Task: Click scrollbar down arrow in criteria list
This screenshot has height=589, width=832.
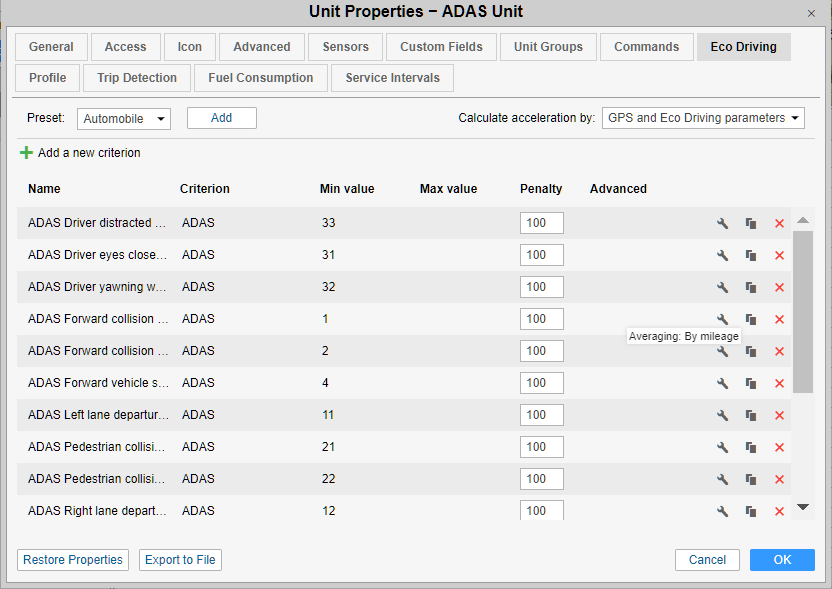Action: pyautogui.click(x=802, y=508)
